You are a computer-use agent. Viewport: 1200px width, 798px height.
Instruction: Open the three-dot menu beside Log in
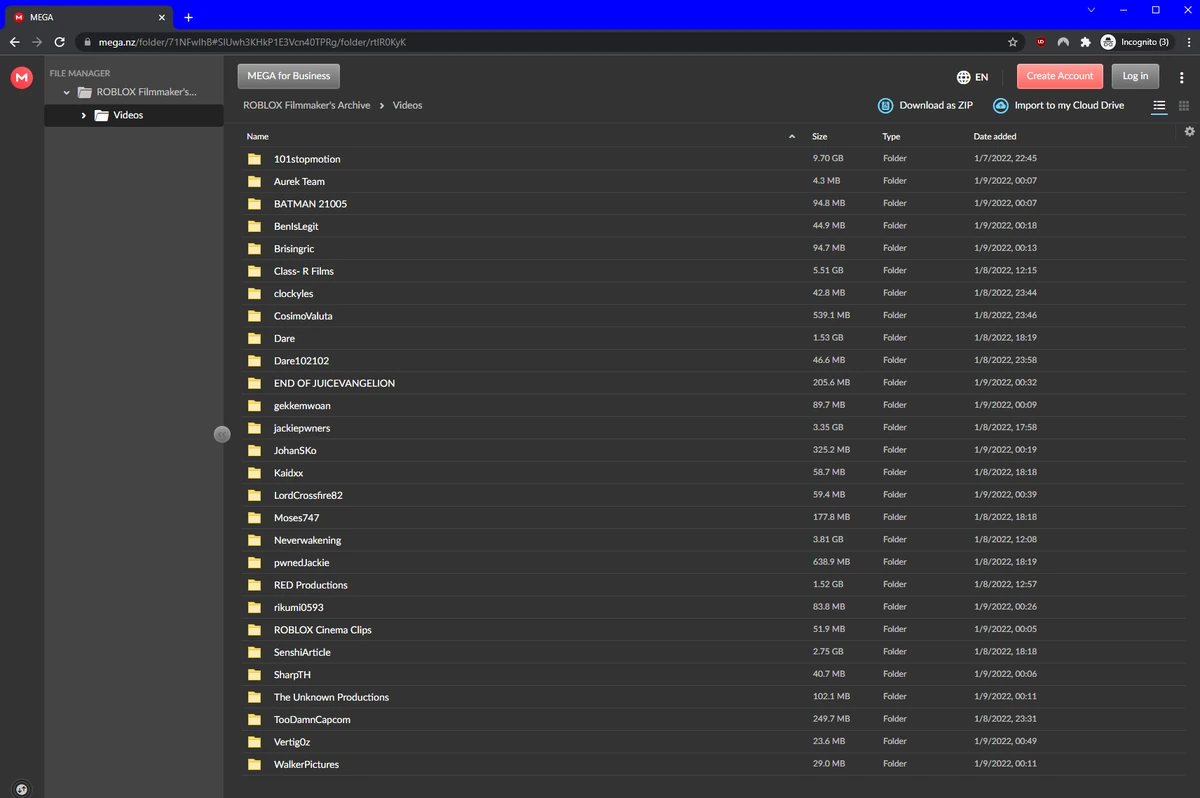click(x=1181, y=76)
